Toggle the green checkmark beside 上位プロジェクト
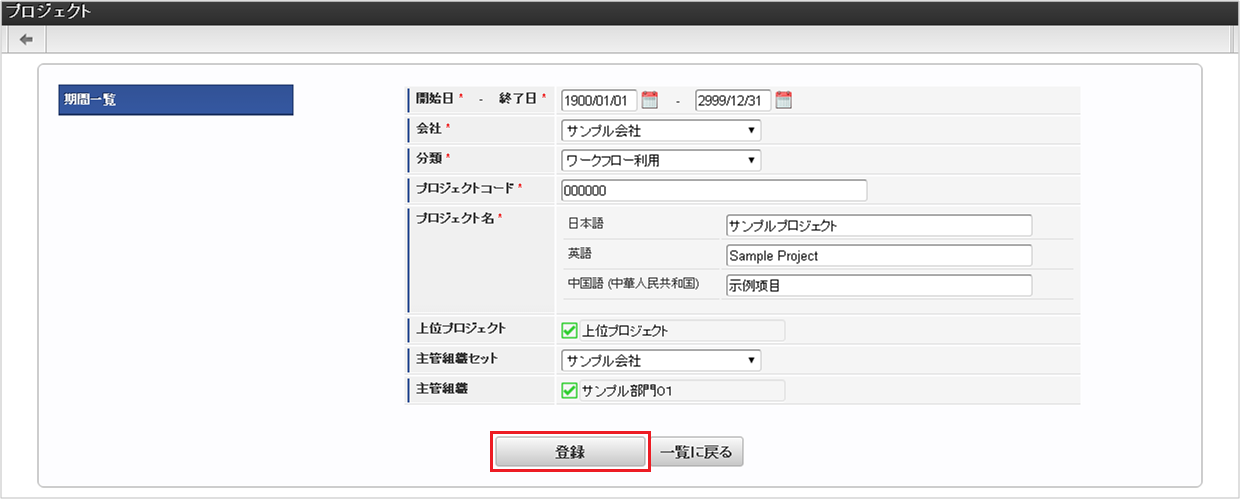This screenshot has height=499, width=1240. click(570, 331)
